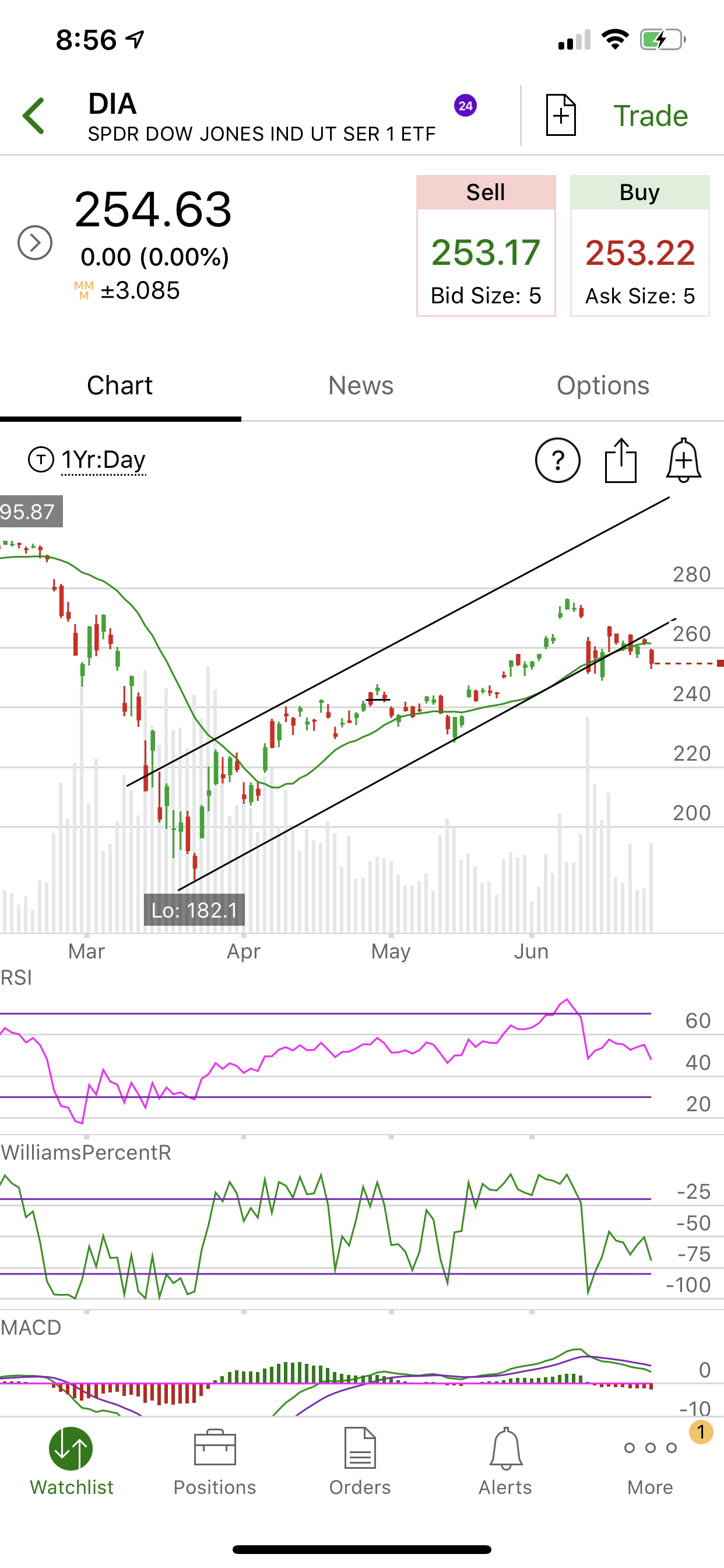Tap the DIA ticker symbol title
Image resolution: width=724 pixels, height=1568 pixels.
(x=113, y=104)
